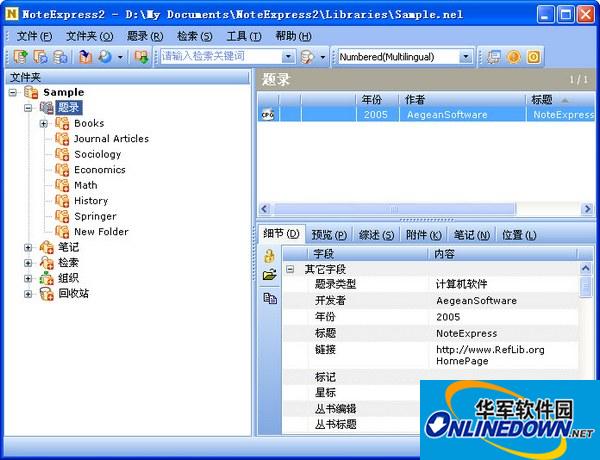This screenshot has width=600, height=460.
Task: Expand the Books folder
Action: 43,124
